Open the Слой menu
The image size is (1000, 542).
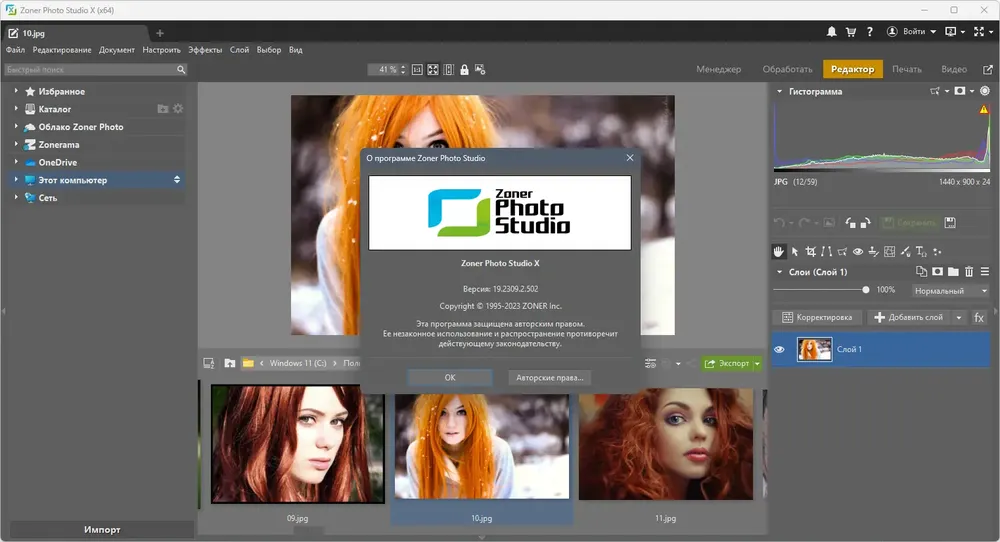coord(239,50)
